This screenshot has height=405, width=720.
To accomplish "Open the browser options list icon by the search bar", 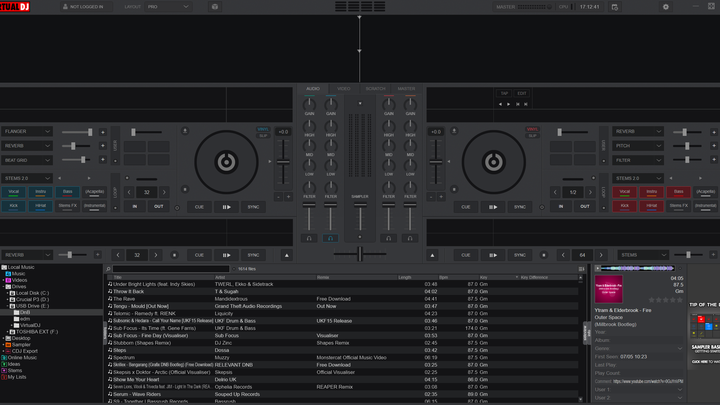I will [x=581, y=269].
